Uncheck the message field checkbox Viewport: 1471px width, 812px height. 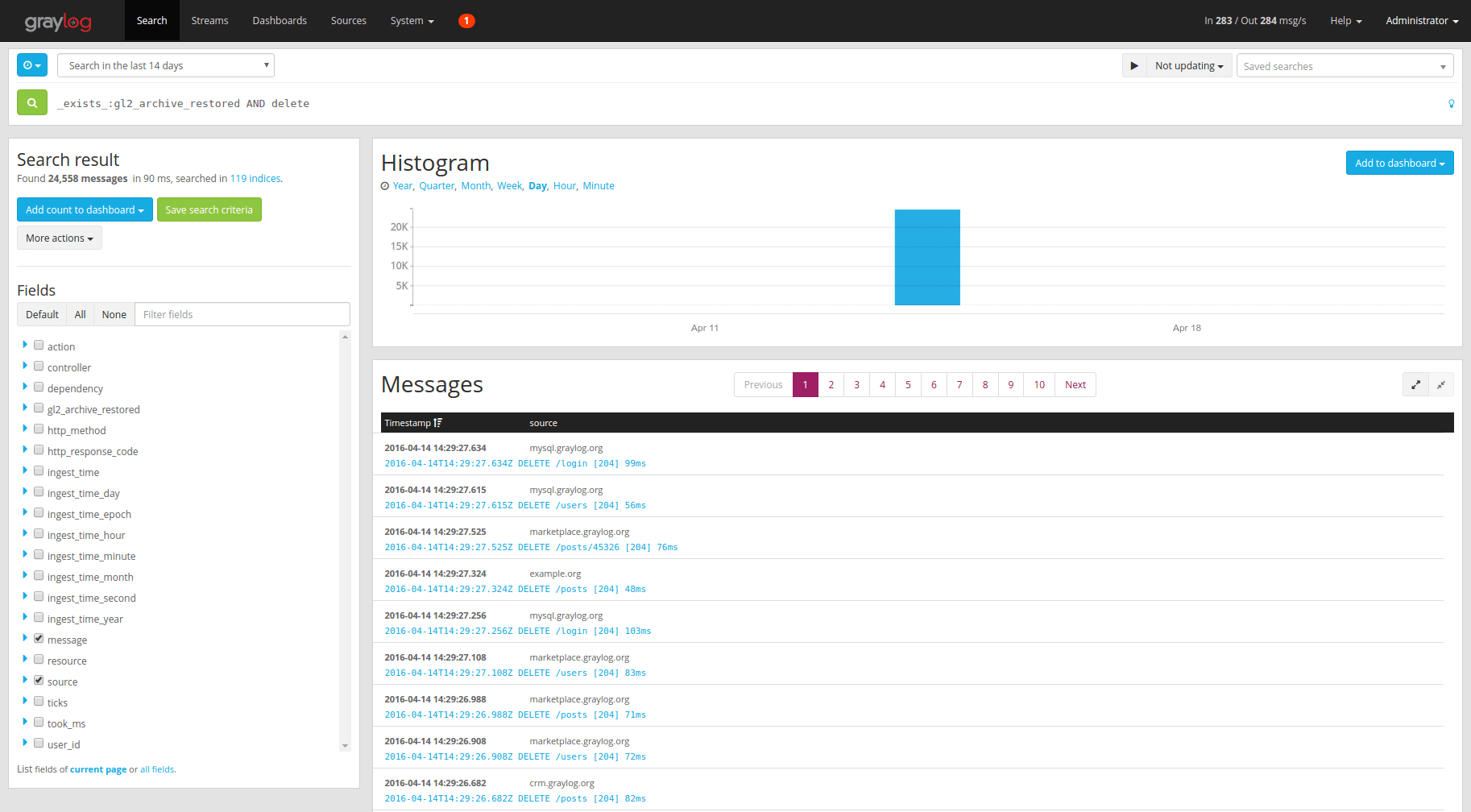coord(39,637)
